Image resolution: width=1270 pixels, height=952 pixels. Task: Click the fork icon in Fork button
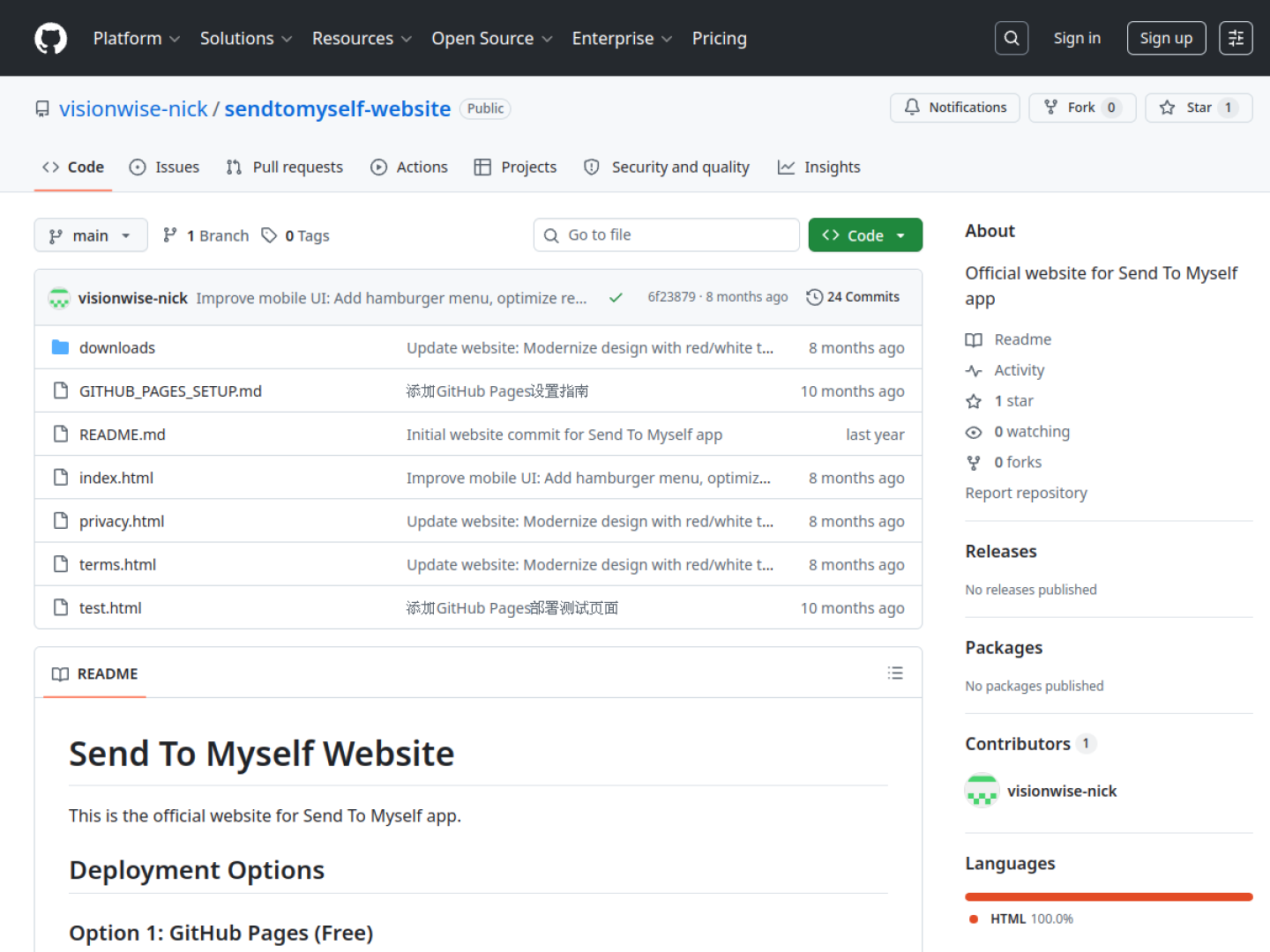point(1050,108)
